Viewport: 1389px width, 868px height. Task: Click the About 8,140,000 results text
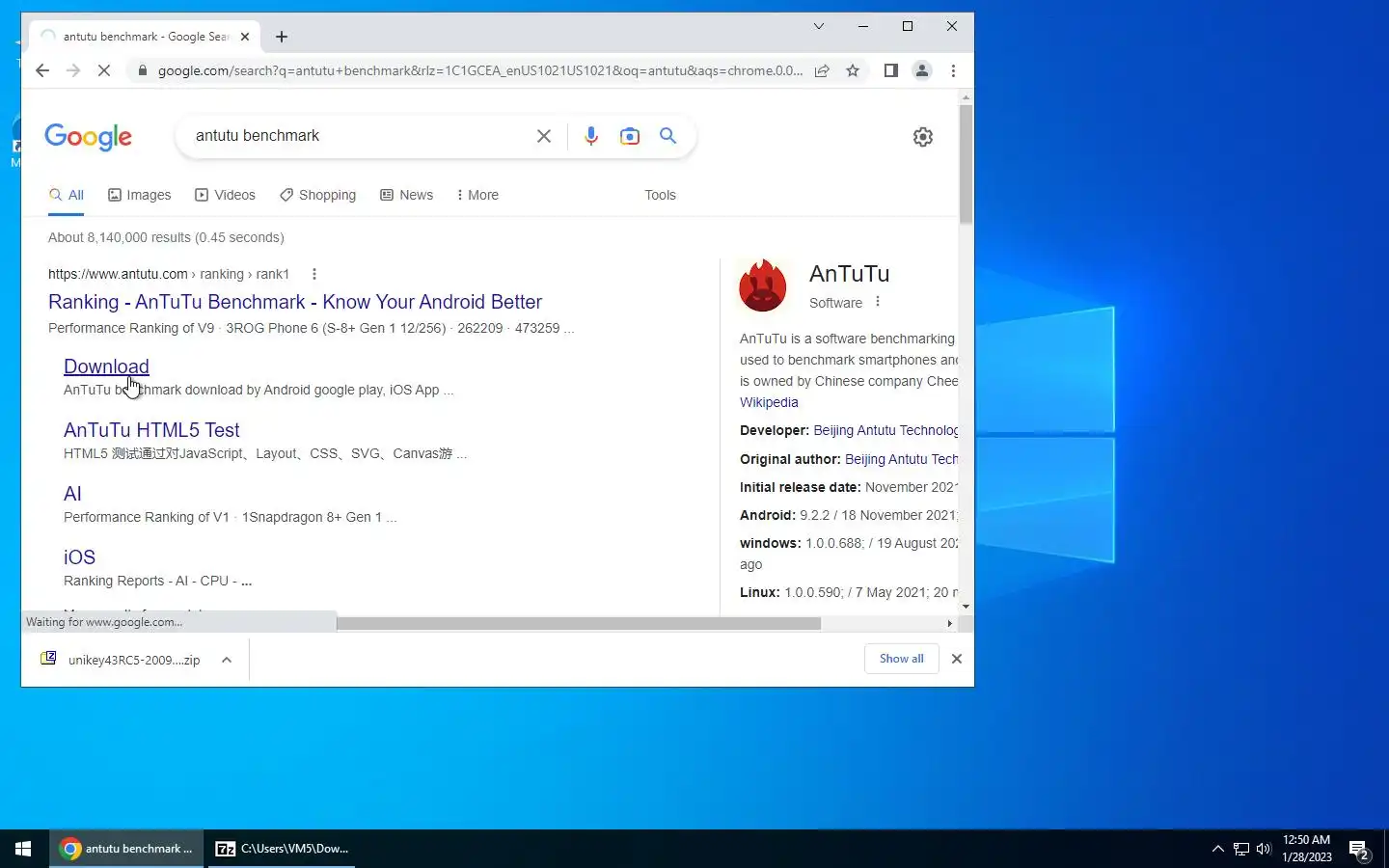coord(166,237)
